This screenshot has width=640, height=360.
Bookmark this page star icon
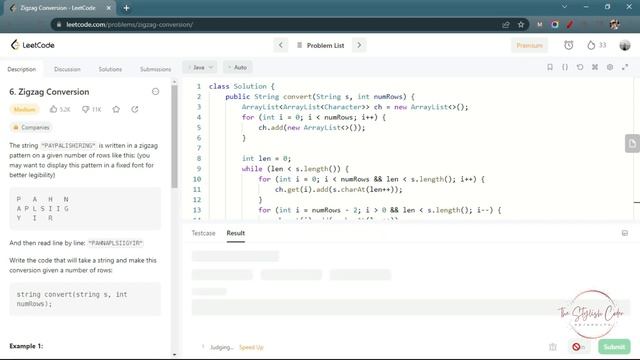point(521,24)
